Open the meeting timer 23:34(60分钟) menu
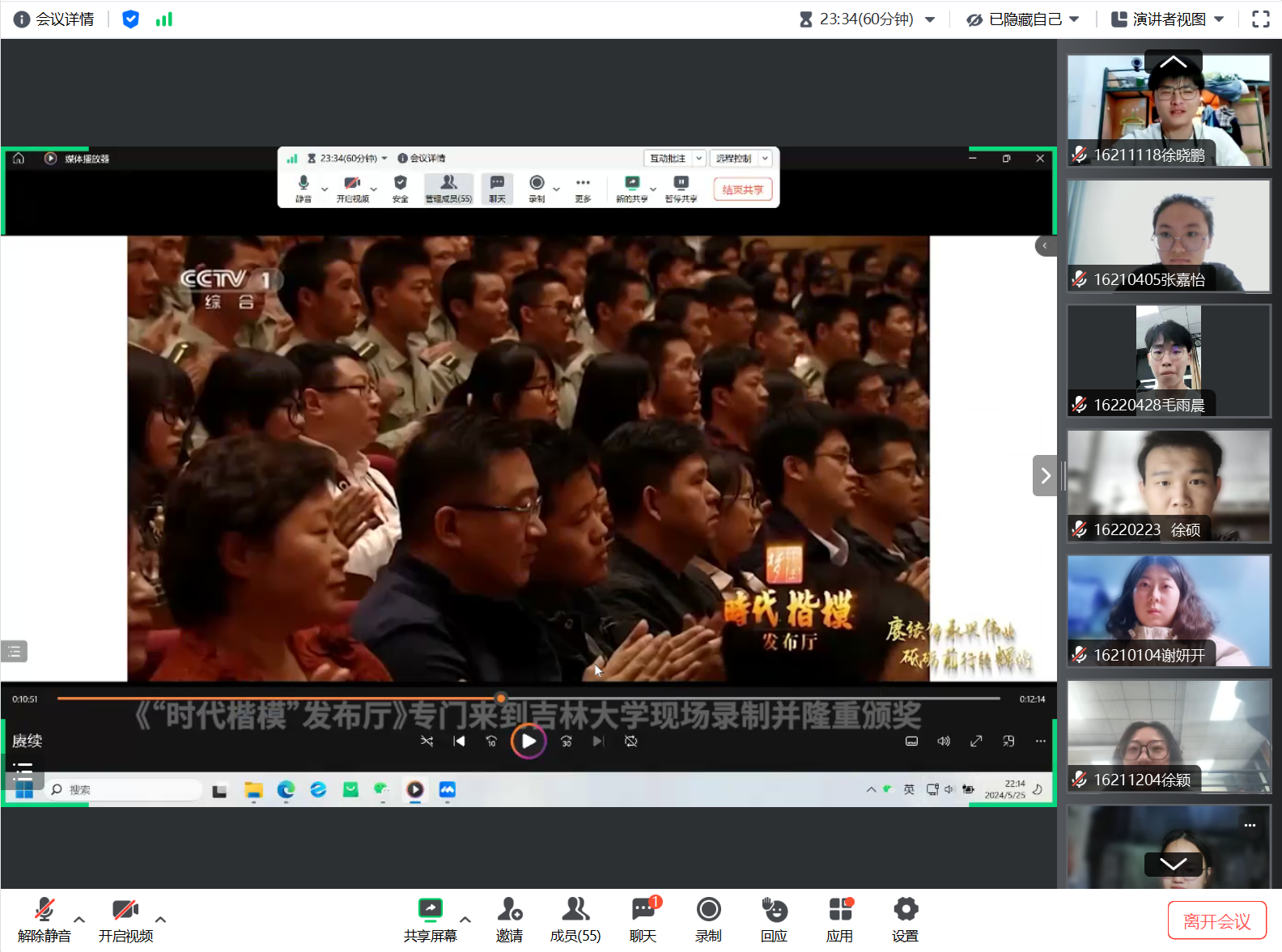The width and height of the screenshot is (1282, 952). 867,19
